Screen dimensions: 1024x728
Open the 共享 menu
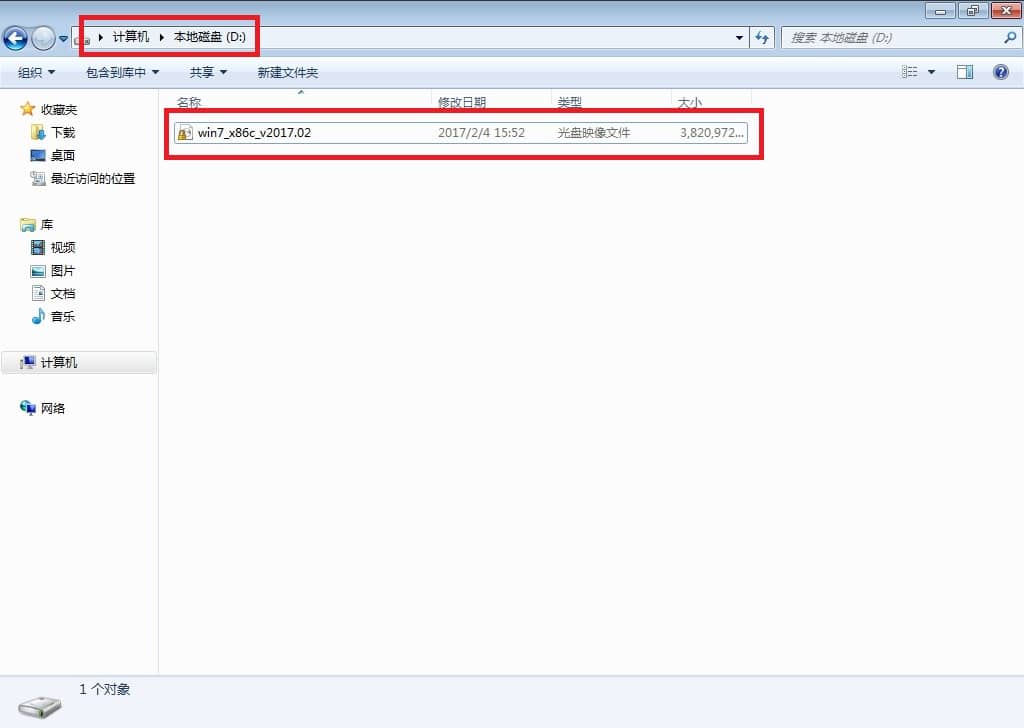pos(208,72)
